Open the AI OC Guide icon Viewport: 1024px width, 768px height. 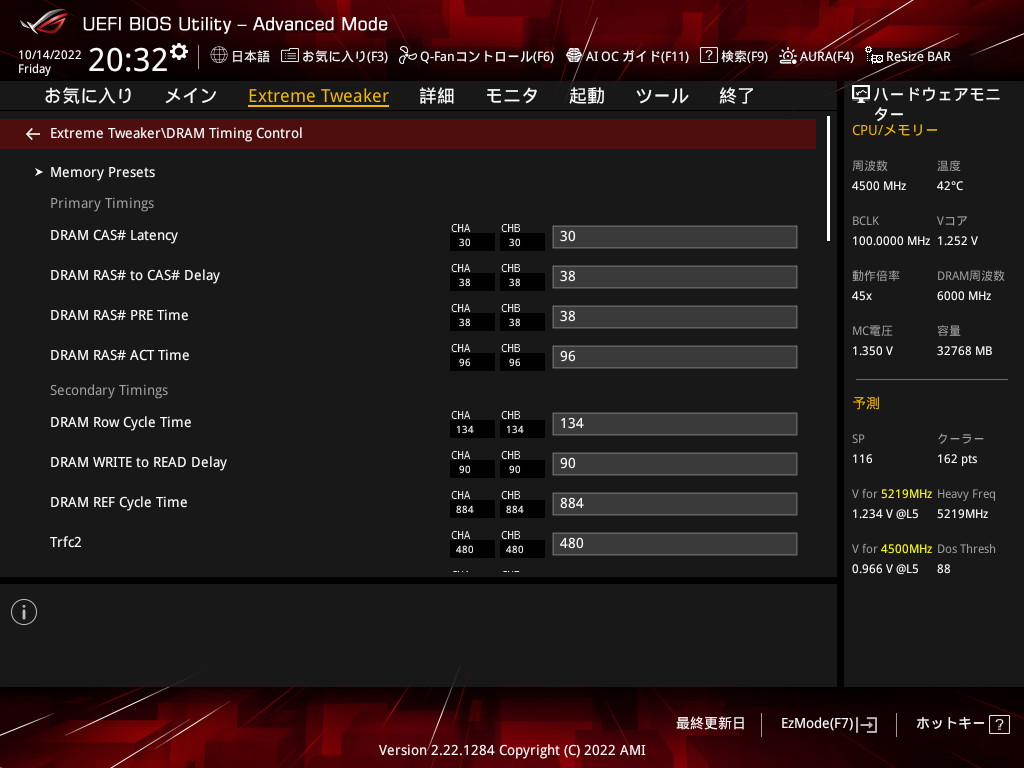[x=573, y=56]
